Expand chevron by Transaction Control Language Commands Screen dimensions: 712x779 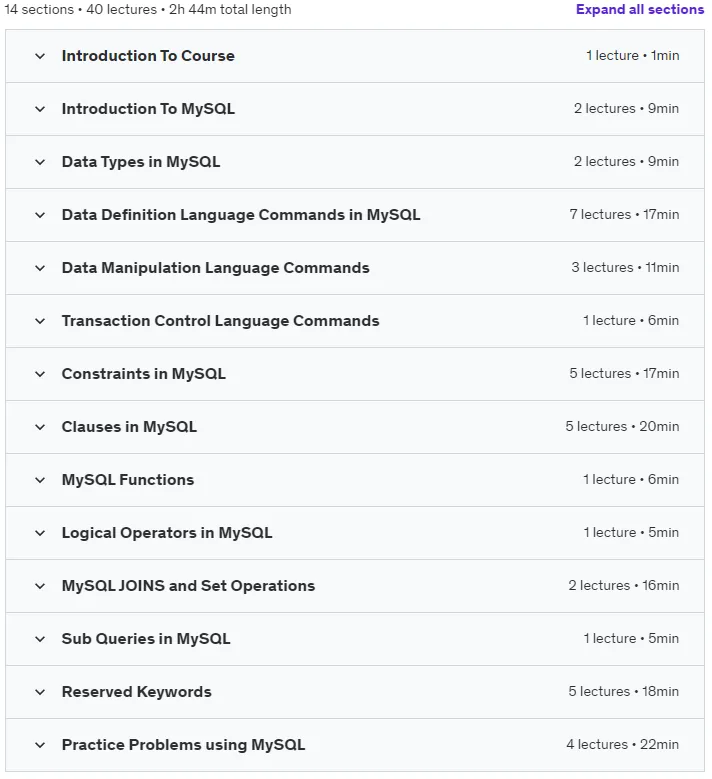coord(40,321)
